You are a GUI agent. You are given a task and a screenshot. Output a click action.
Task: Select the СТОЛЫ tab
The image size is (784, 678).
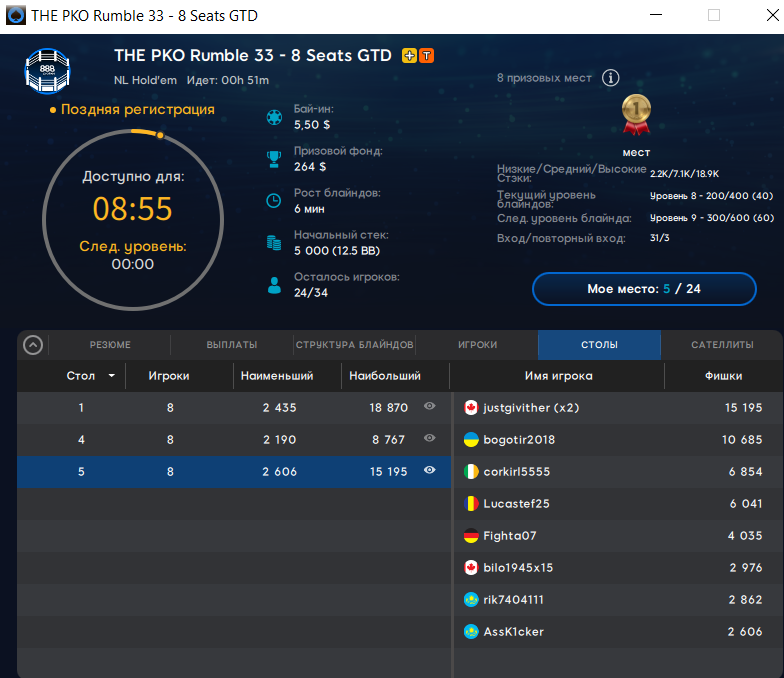[x=599, y=344]
